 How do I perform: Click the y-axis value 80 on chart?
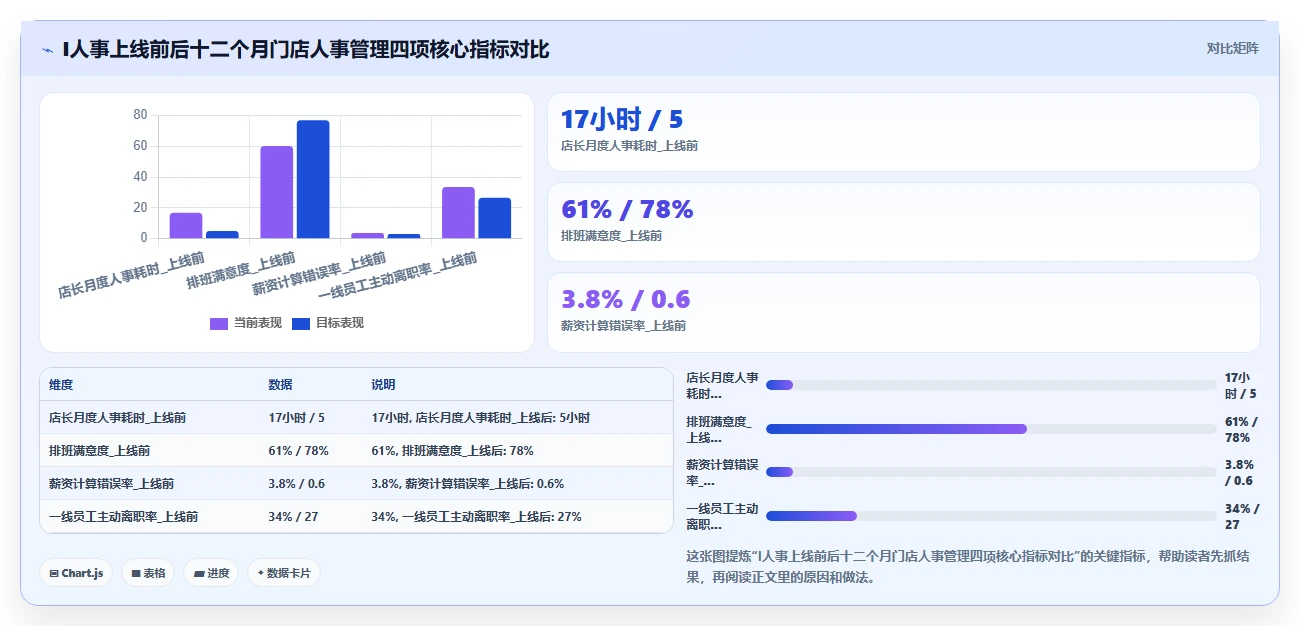[140, 115]
